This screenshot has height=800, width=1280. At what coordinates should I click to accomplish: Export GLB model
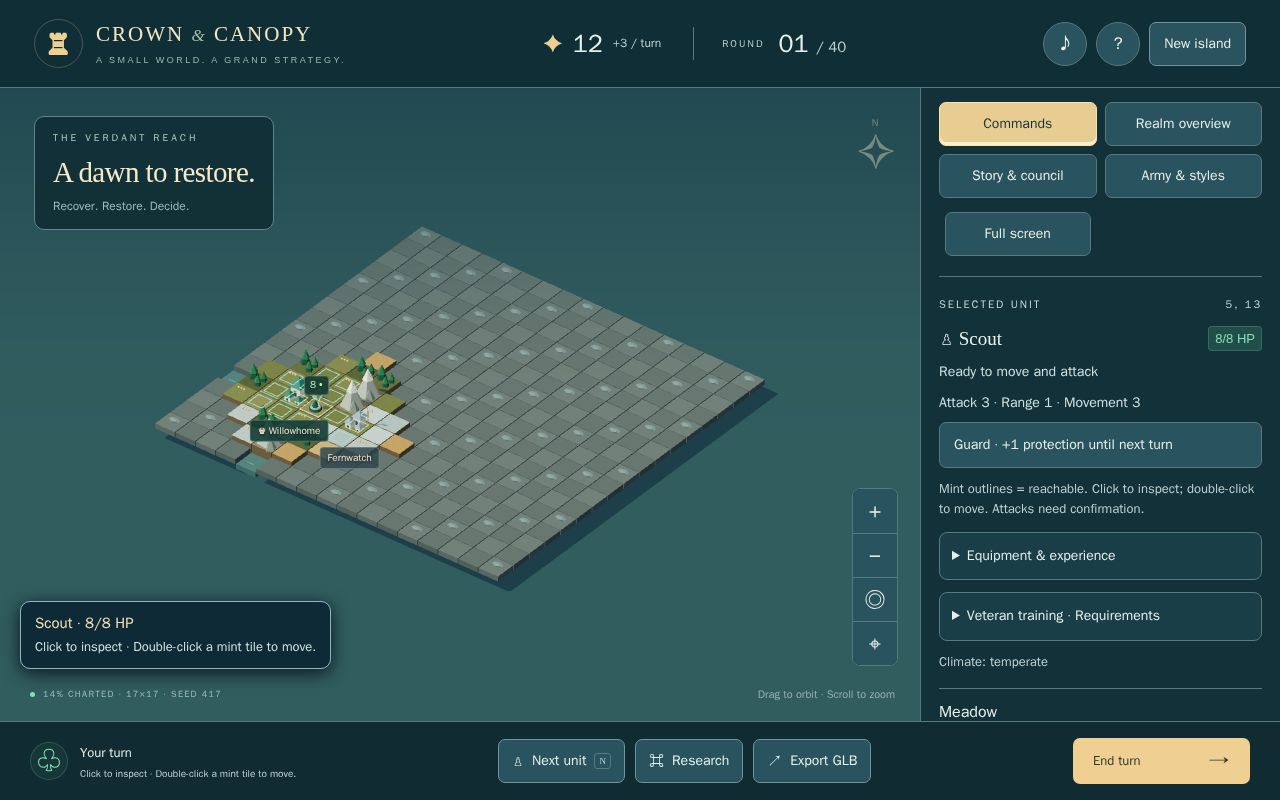point(812,761)
